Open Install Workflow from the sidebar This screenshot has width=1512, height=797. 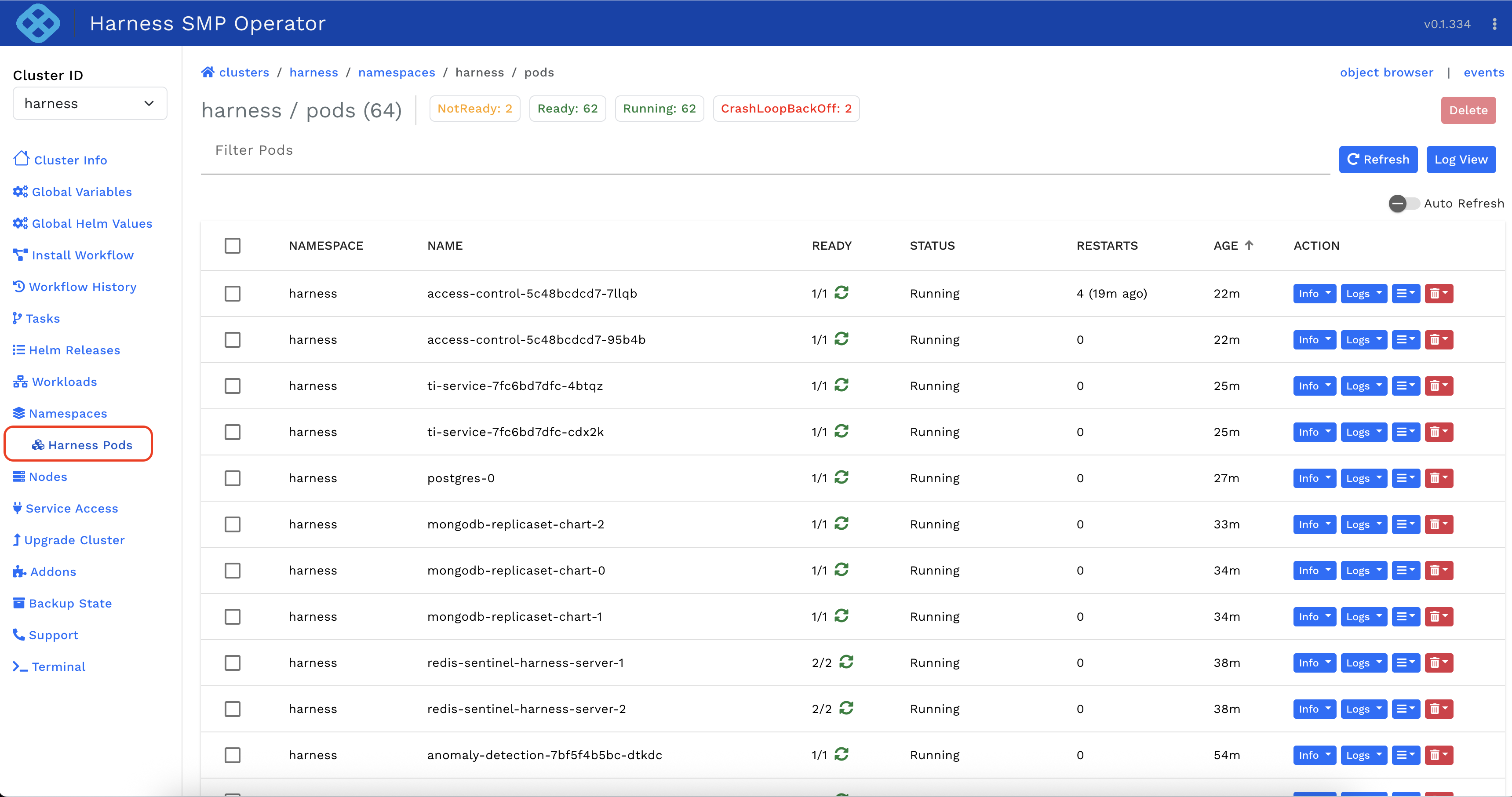click(x=73, y=255)
